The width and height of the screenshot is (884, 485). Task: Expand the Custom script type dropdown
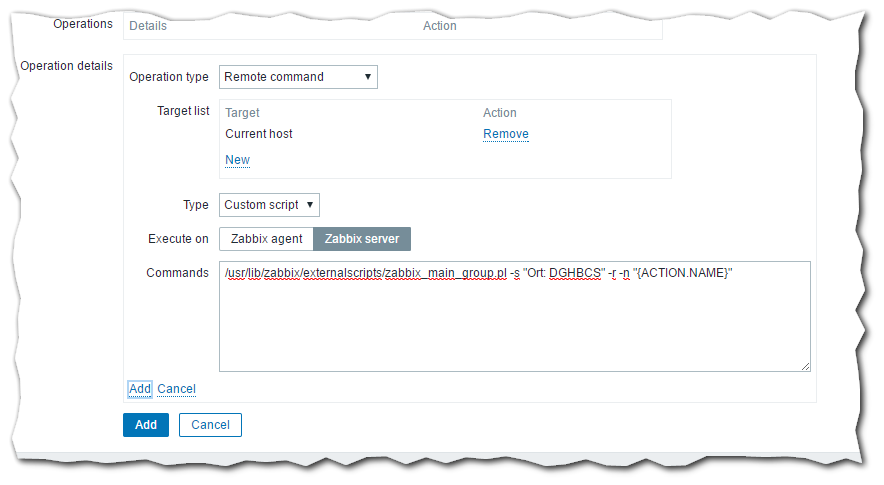tap(269, 205)
